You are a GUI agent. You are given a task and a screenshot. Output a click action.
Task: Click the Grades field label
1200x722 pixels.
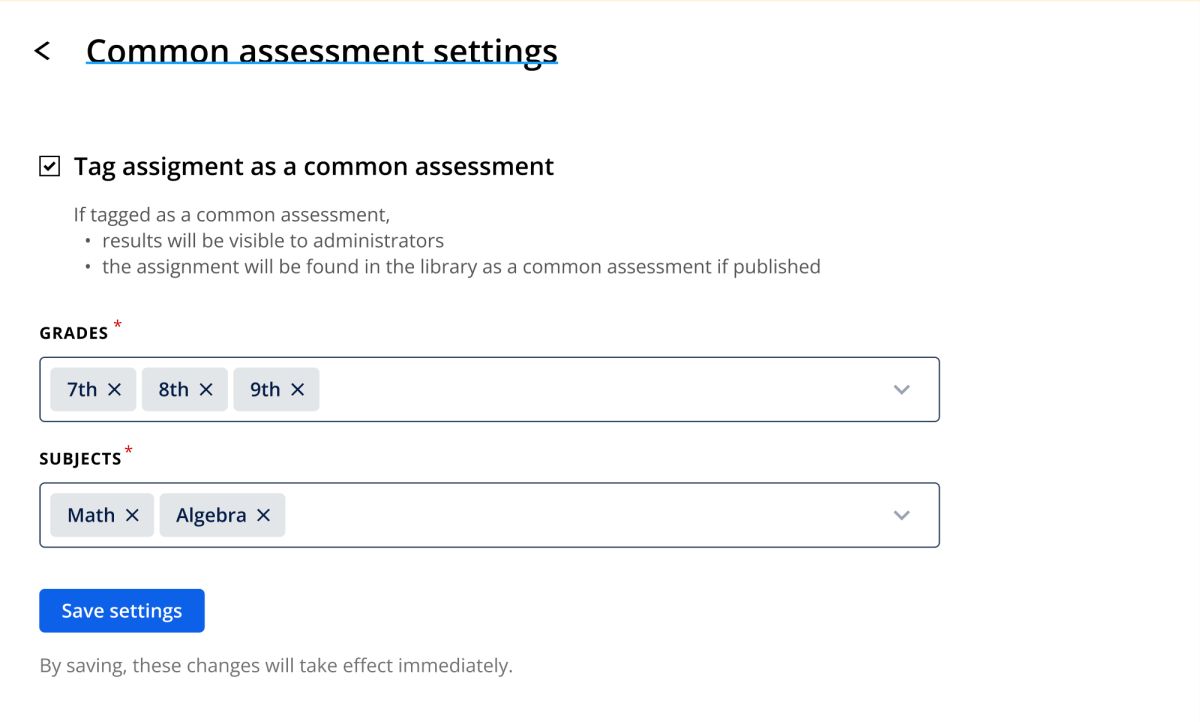coord(74,334)
